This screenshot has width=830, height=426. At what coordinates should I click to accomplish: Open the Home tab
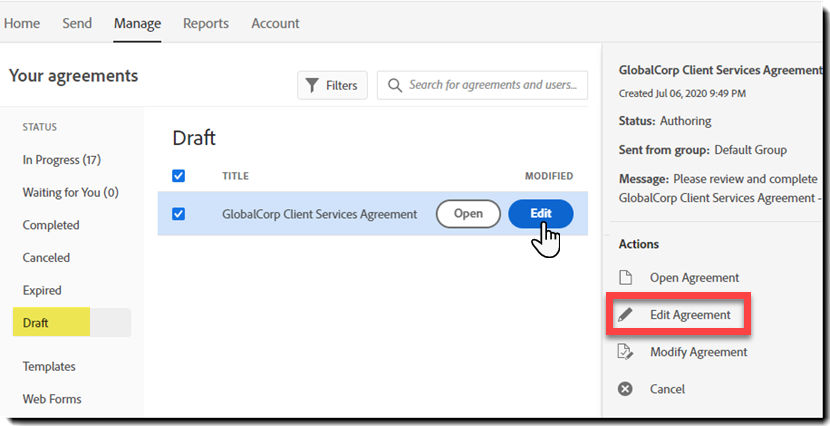tap(22, 23)
